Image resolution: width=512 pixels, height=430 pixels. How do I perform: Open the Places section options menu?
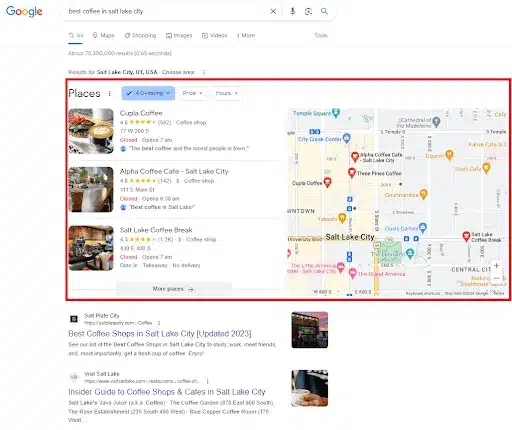[x=110, y=94]
